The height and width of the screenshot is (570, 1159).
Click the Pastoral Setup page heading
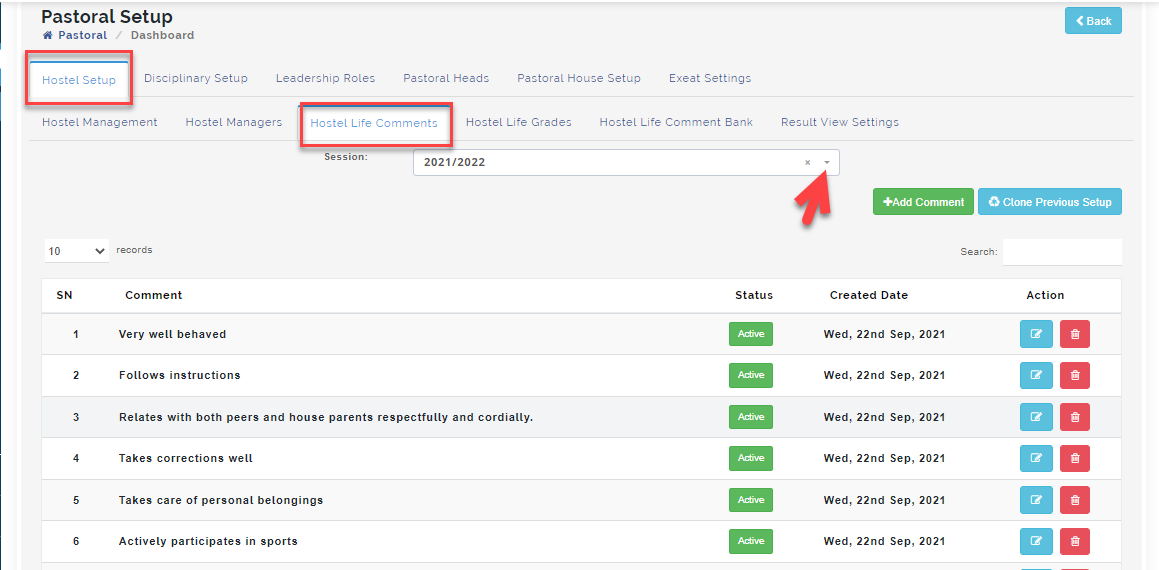tap(106, 16)
